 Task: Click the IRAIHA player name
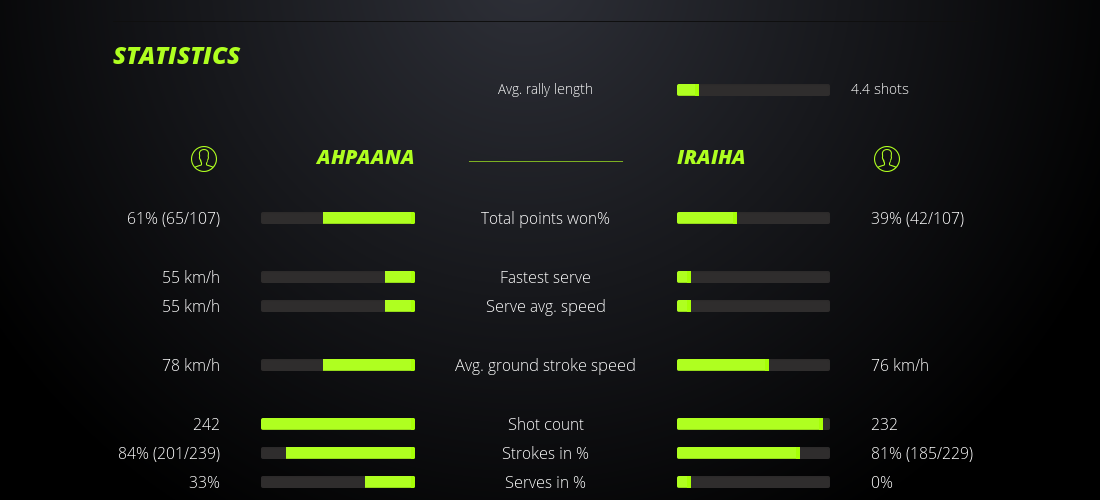711,158
